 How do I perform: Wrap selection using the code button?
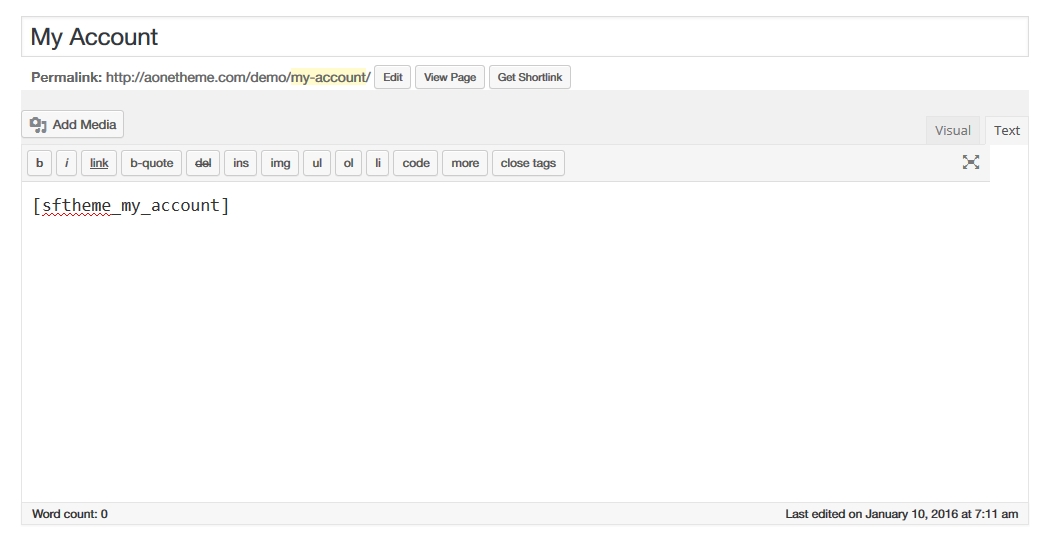pos(416,163)
